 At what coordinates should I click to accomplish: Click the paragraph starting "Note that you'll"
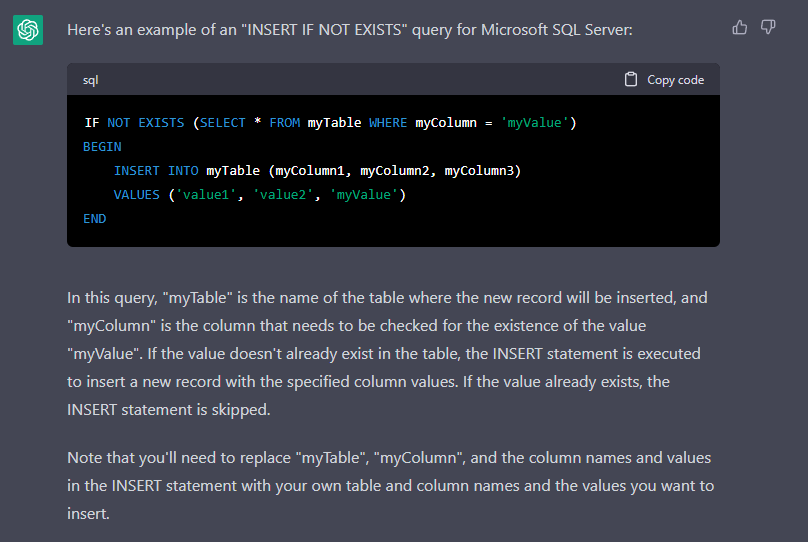(x=391, y=485)
